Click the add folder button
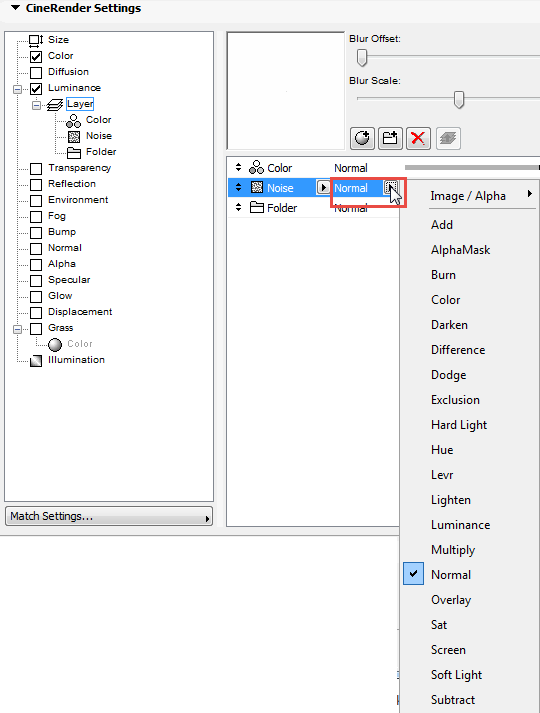This screenshot has height=713, width=540. (390, 138)
